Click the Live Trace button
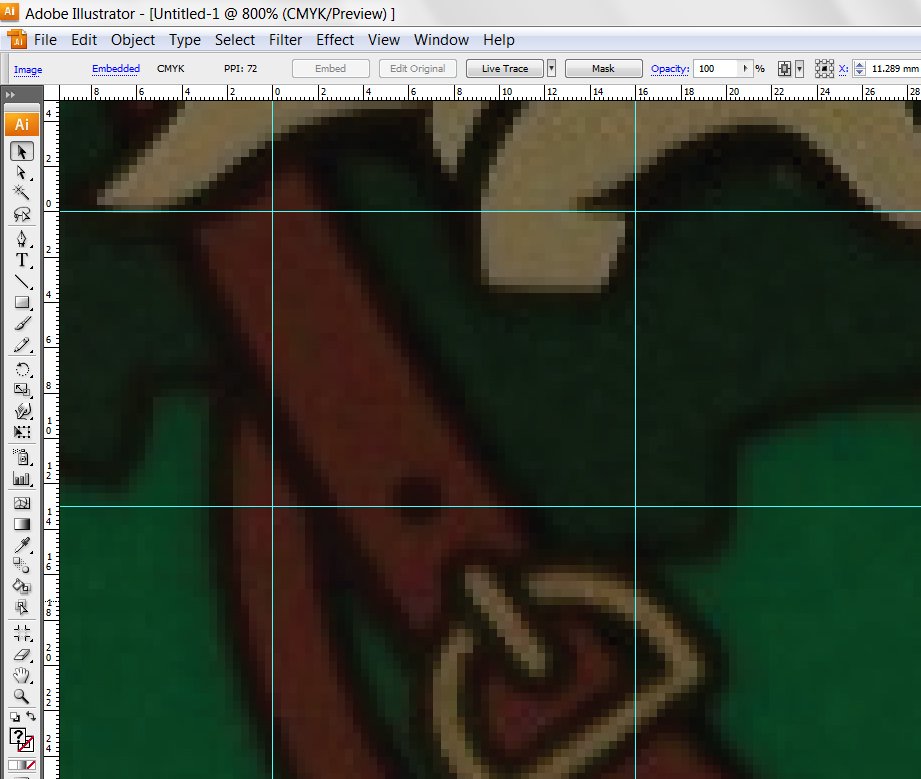The height and width of the screenshot is (779, 921). [x=504, y=69]
